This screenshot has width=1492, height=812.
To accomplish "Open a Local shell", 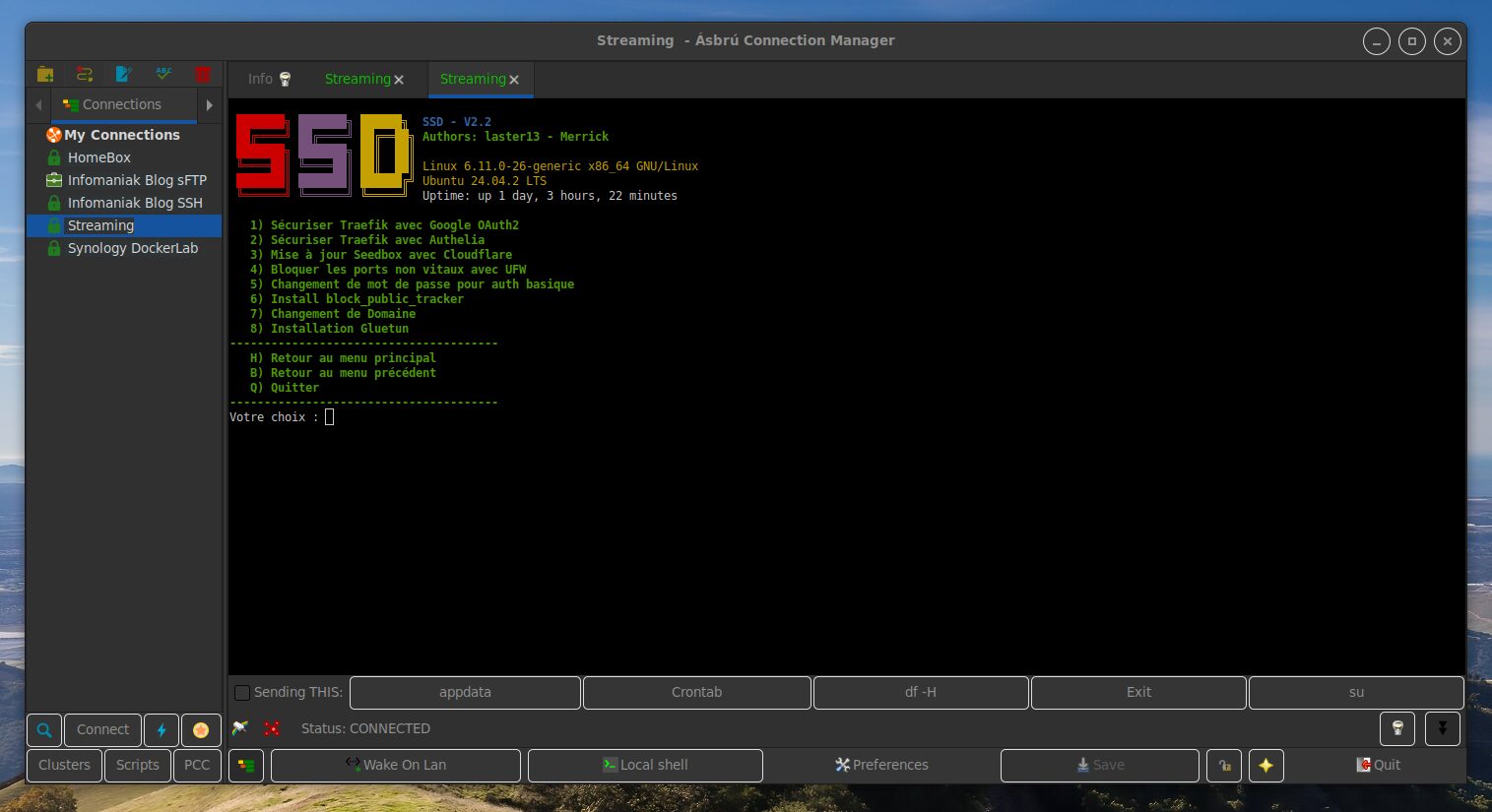I will pyautogui.click(x=645, y=766).
